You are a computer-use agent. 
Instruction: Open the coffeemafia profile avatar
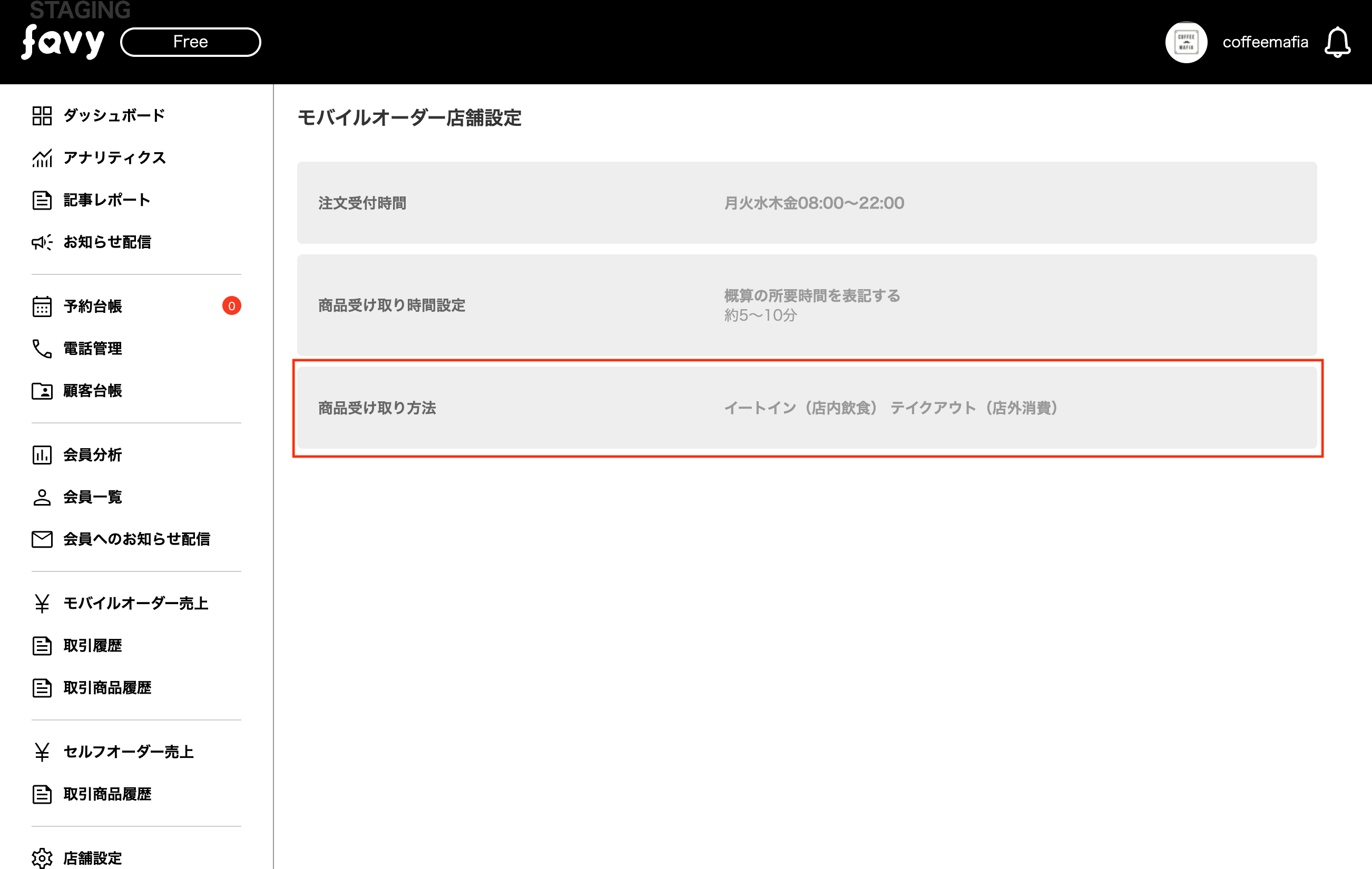[x=1185, y=43]
